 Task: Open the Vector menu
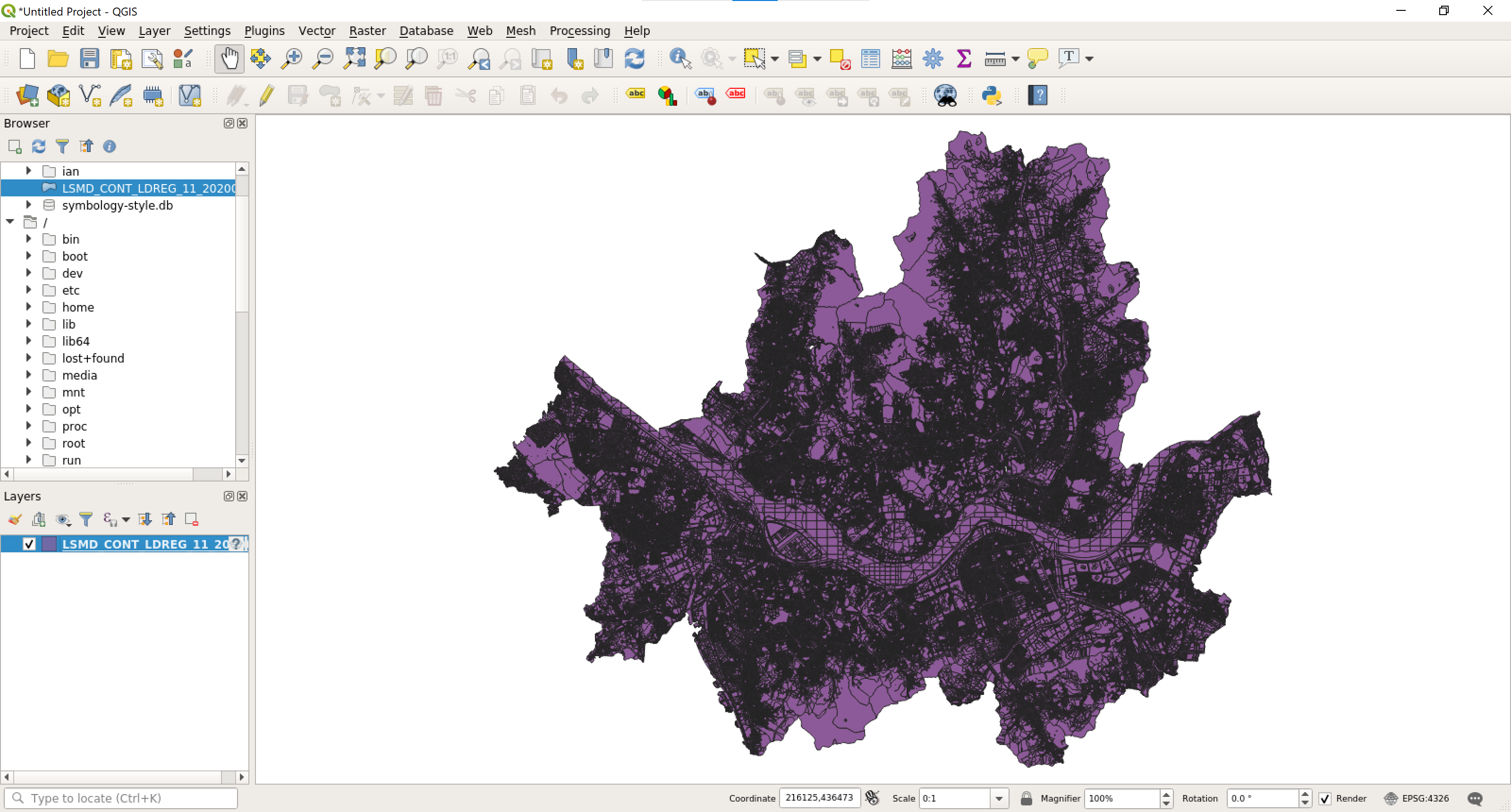(x=317, y=31)
